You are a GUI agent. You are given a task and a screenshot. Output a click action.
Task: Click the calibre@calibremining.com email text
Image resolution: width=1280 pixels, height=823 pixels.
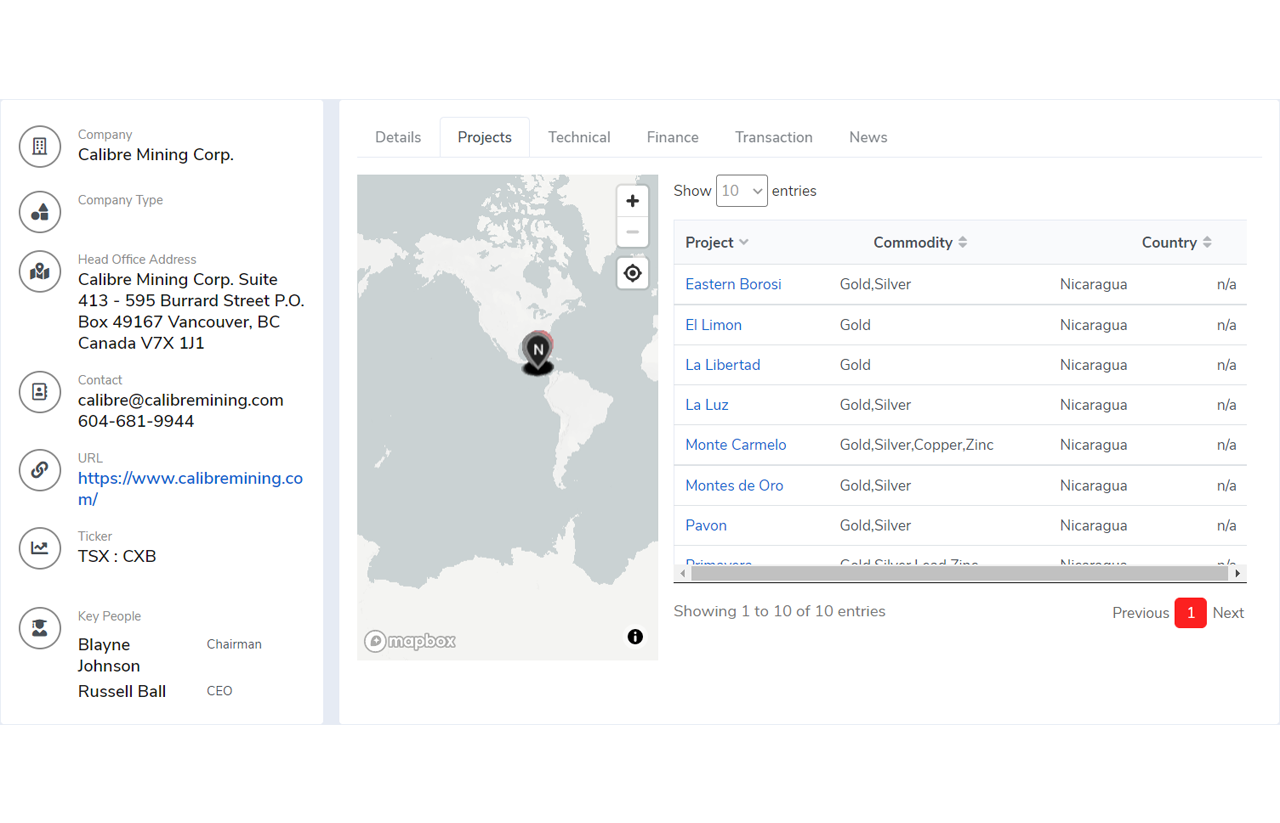coord(181,400)
